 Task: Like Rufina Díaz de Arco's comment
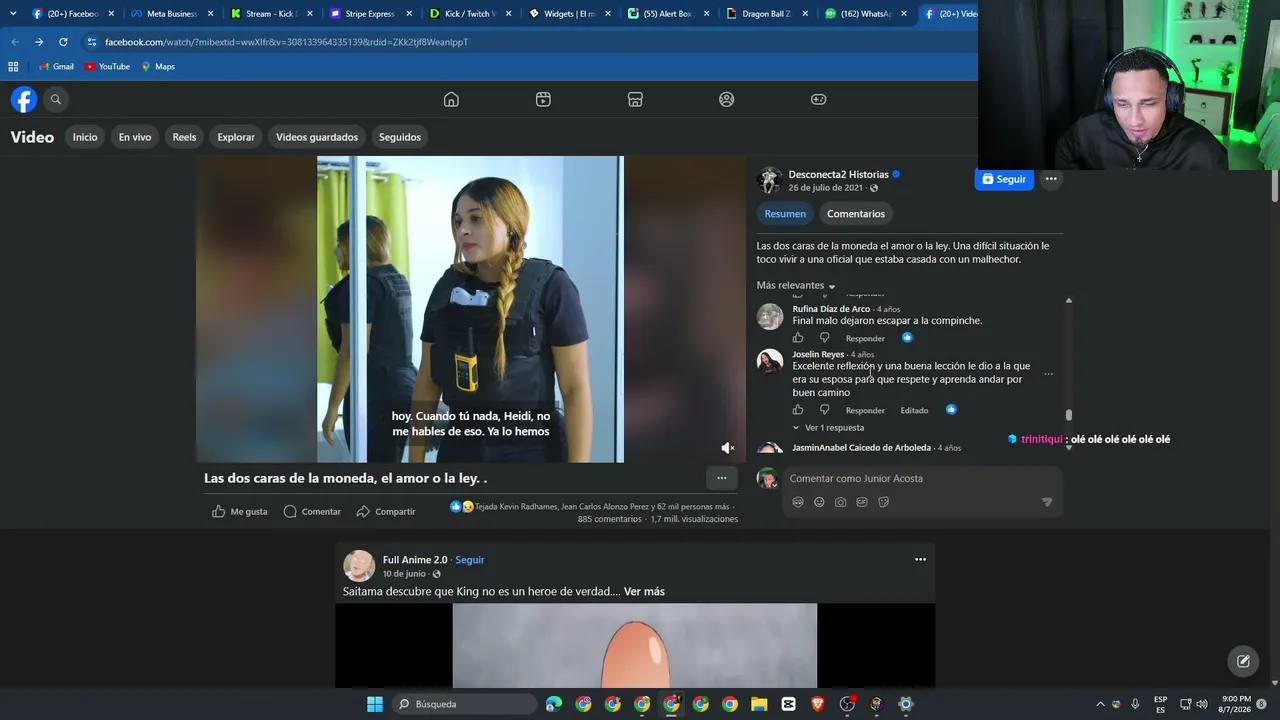click(798, 338)
